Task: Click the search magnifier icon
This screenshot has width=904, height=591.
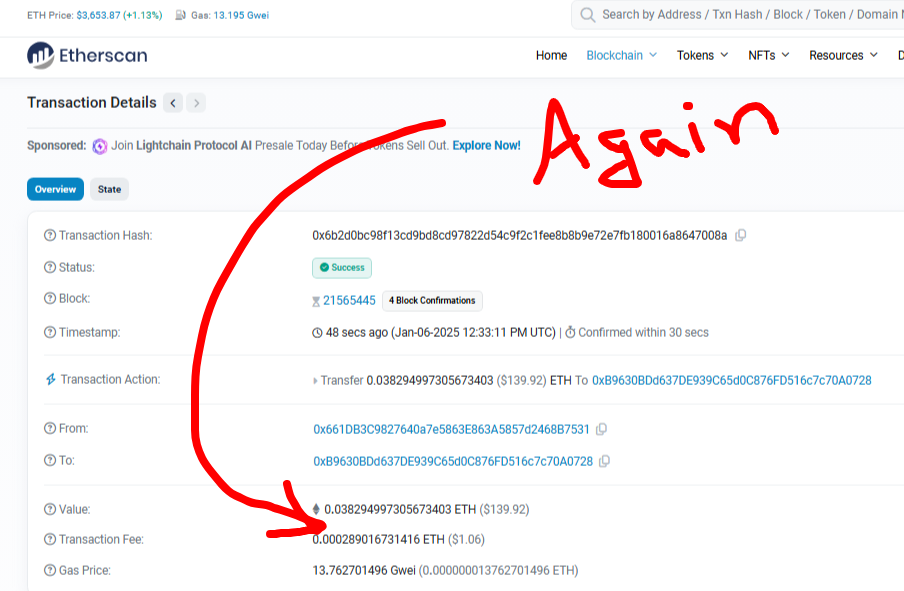Action: point(587,14)
